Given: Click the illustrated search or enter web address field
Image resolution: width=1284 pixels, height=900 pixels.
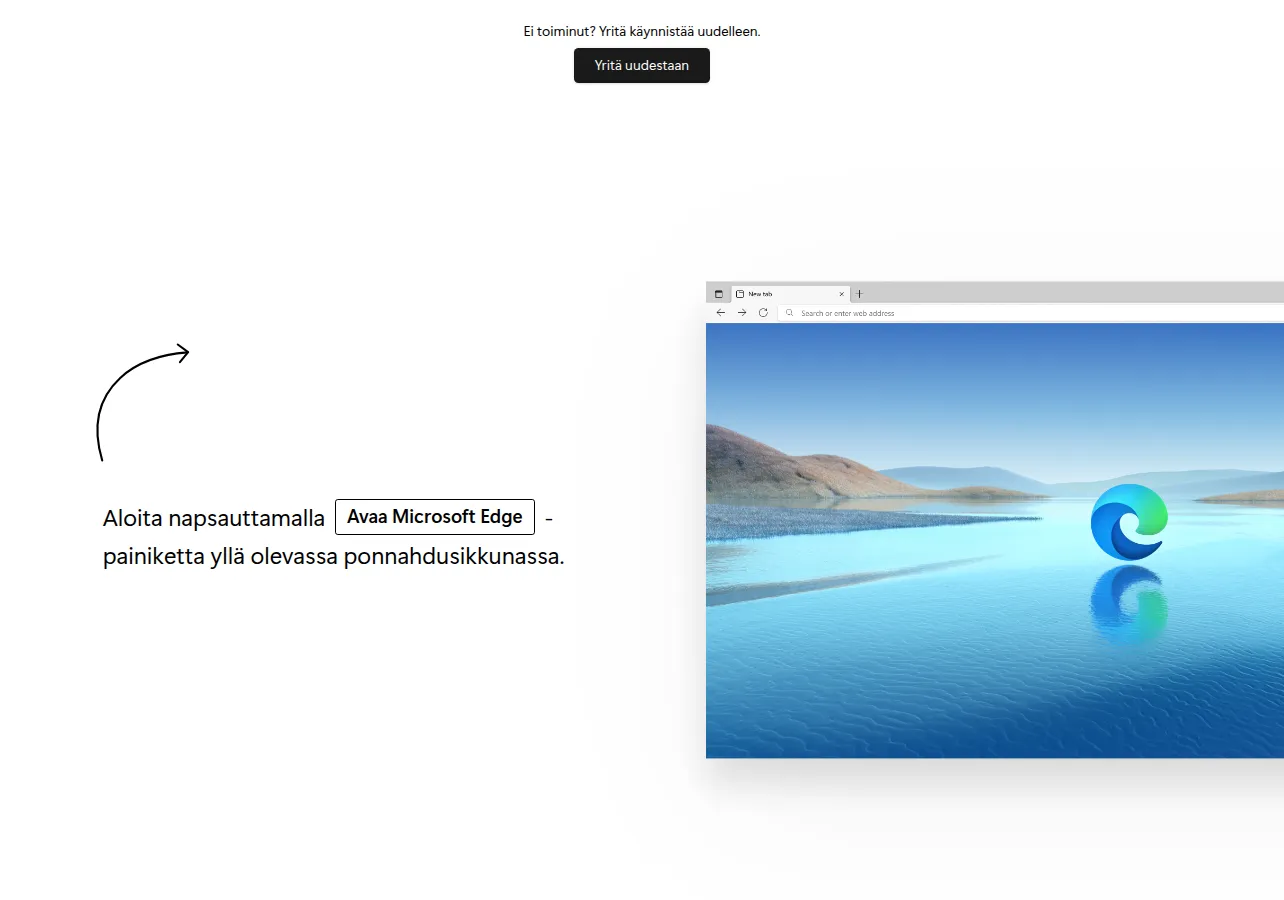Looking at the screenshot, I should (x=1031, y=313).
